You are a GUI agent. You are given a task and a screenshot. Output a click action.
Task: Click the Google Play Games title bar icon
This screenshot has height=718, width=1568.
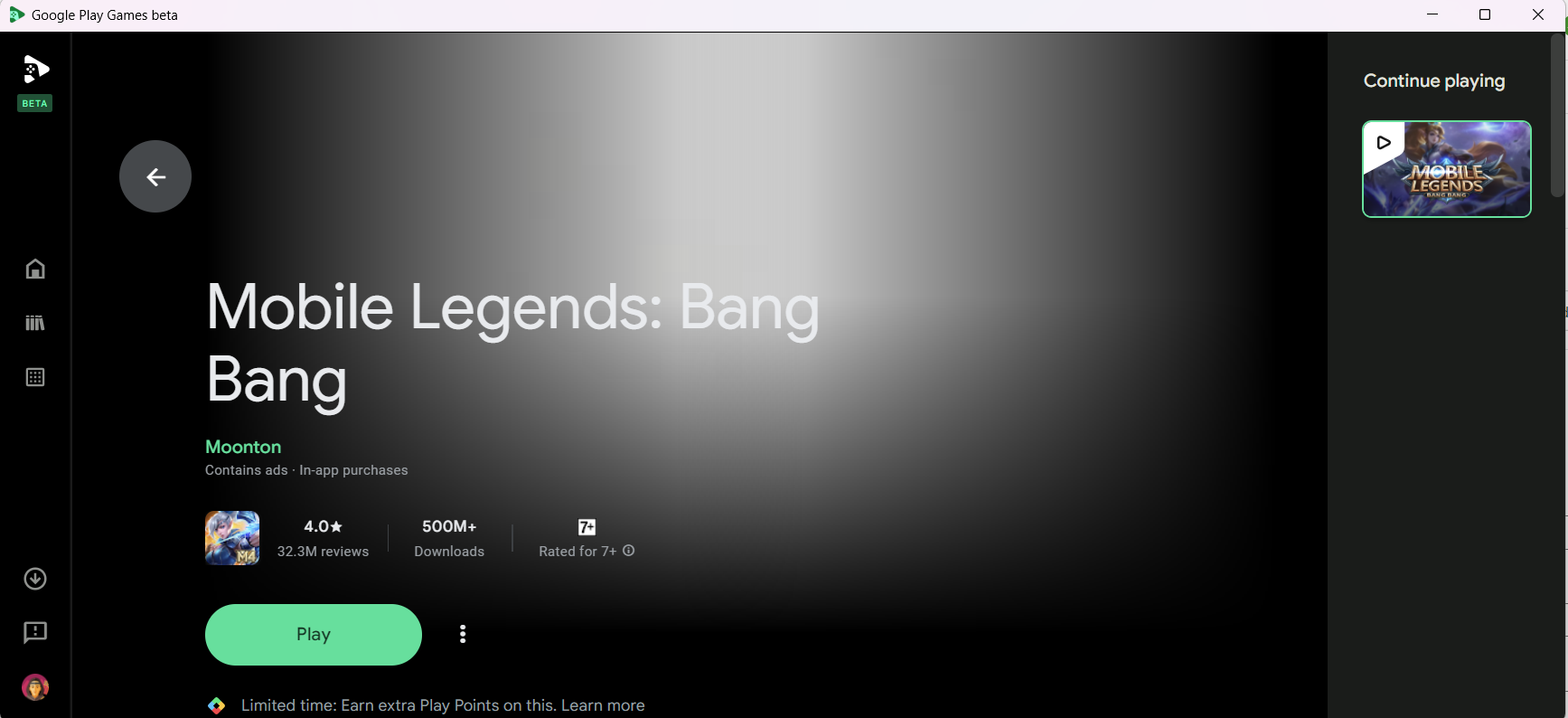pyautogui.click(x=16, y=14)
